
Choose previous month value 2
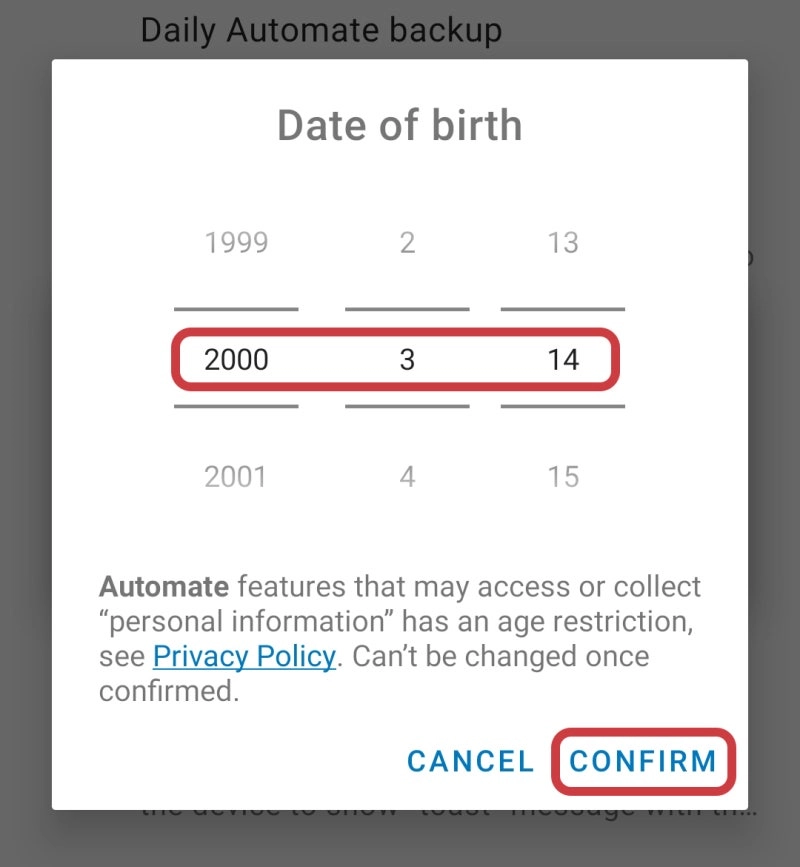(x=407, y=243)
